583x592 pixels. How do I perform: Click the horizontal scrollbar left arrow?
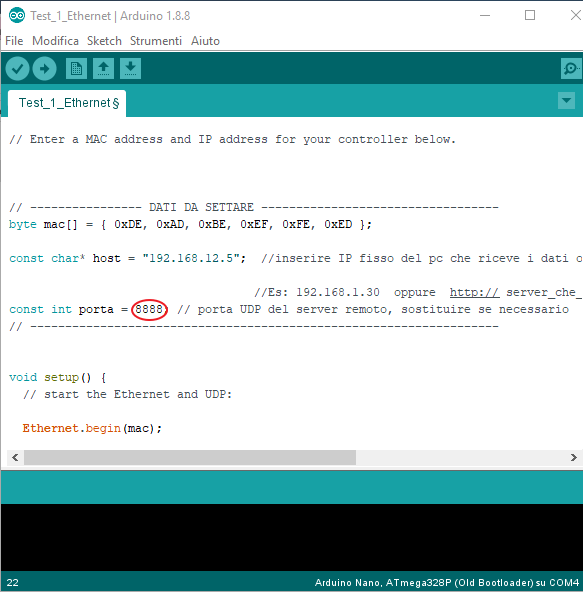tap(15, 458)
